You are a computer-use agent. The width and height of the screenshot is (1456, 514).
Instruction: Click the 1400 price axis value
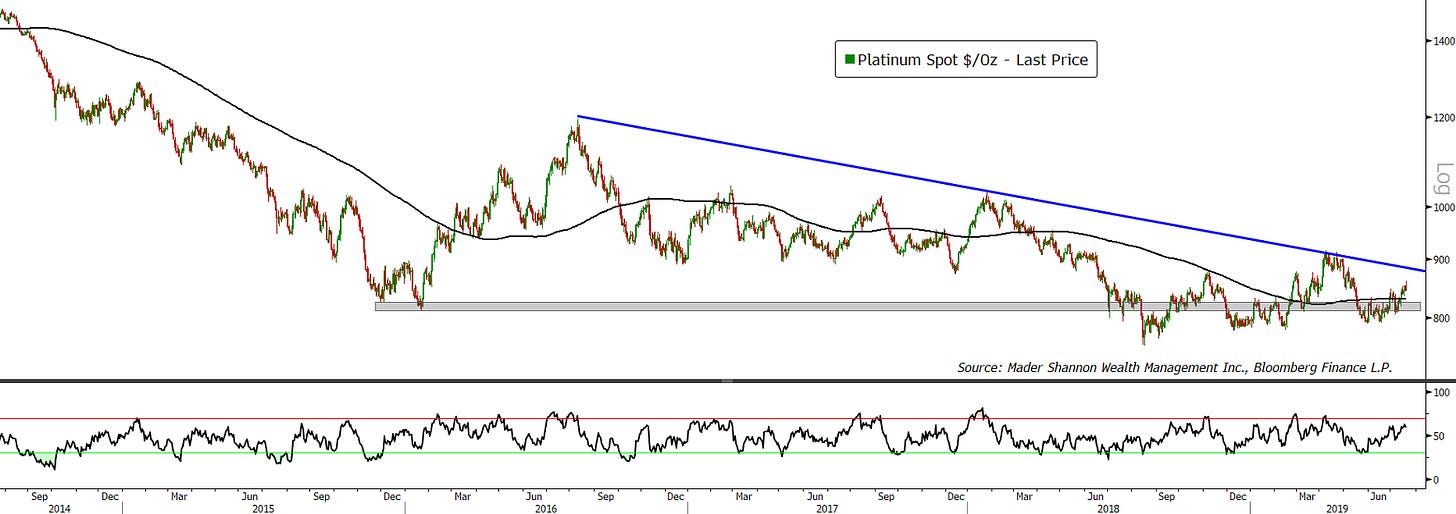coord(1442,41)
